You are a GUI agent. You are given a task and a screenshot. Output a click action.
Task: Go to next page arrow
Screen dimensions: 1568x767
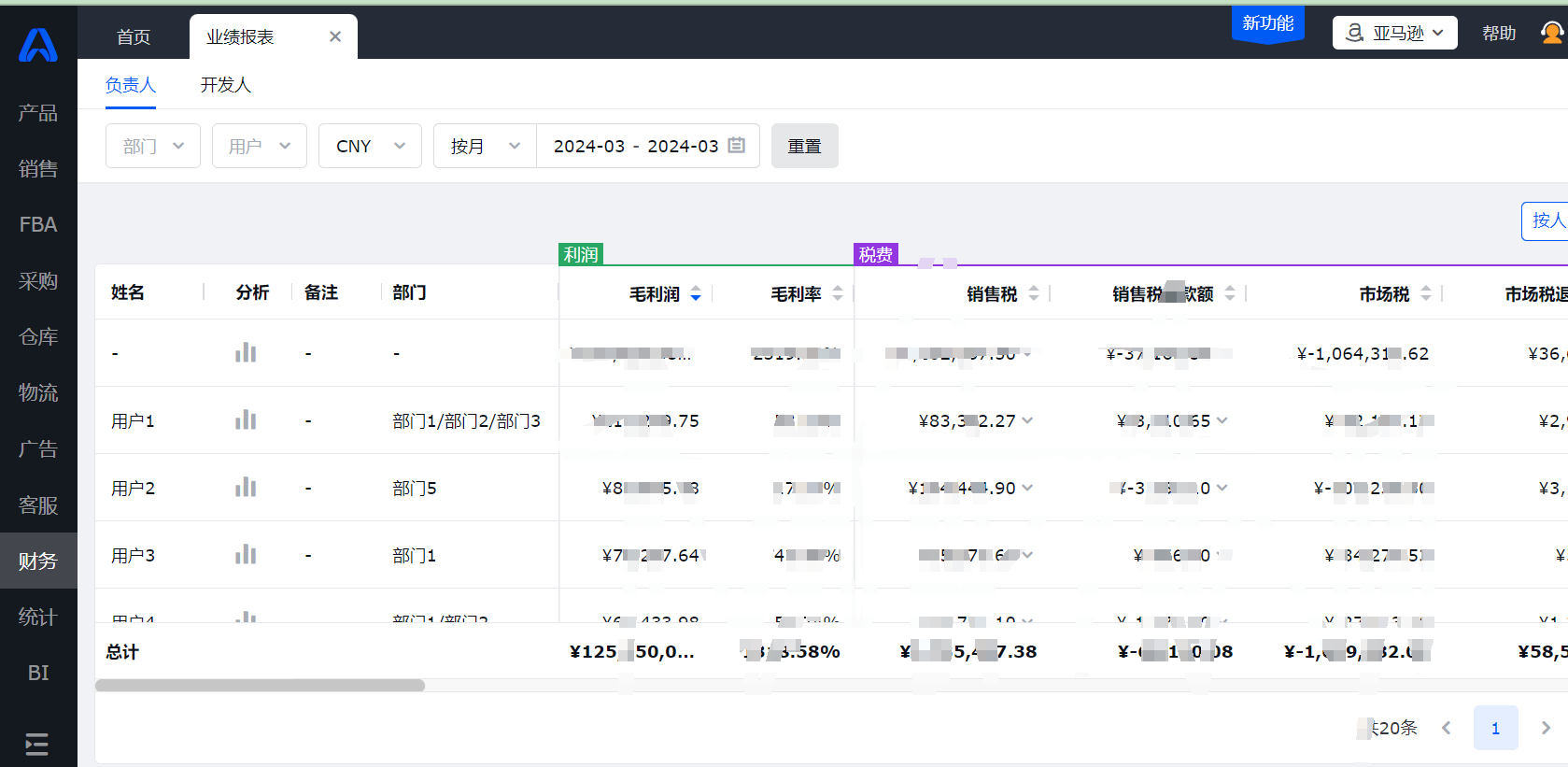pos(1546,728)
